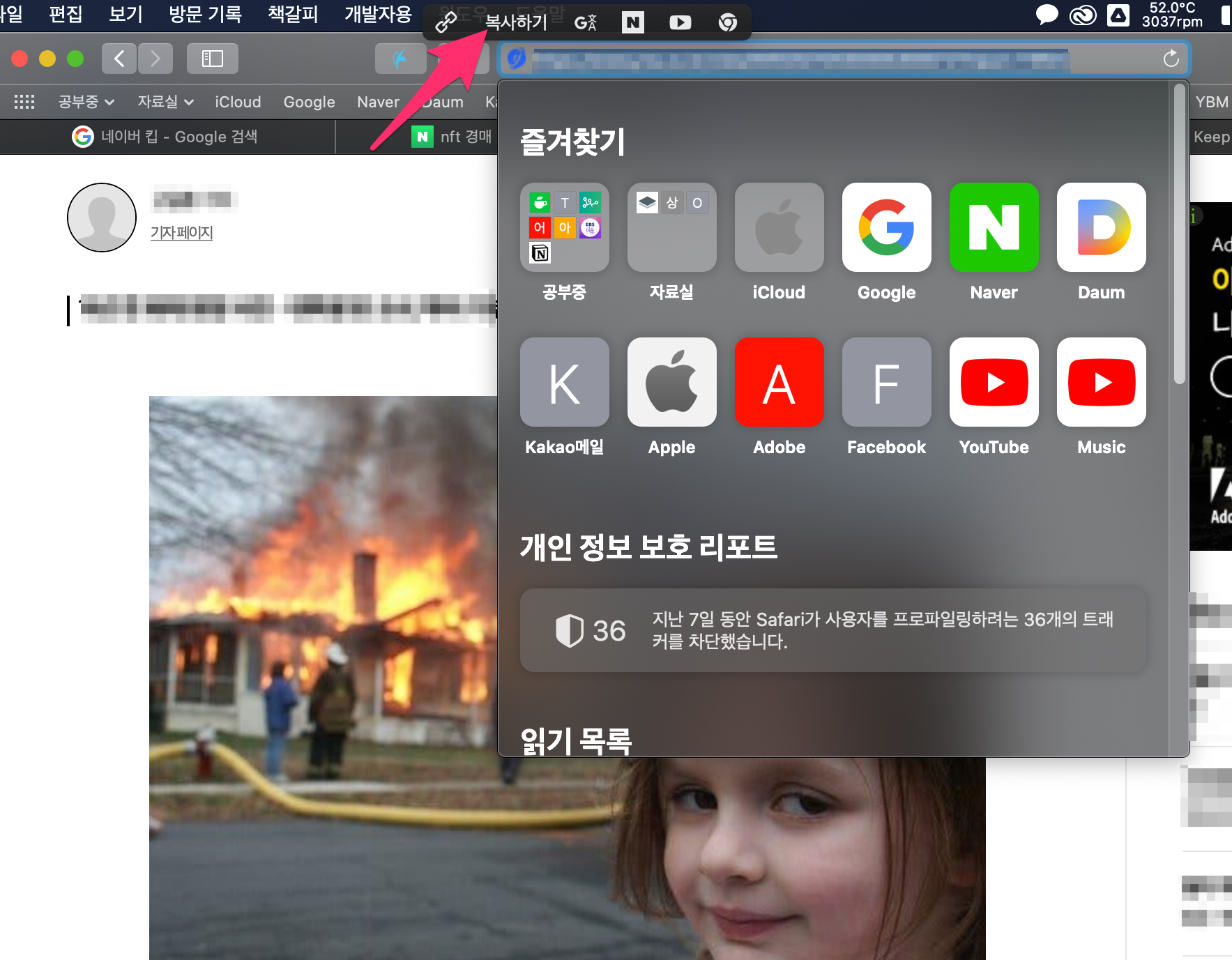Toggle the Safari sidebar button
Screen dimensions: 1232x960
click(x=212, y=59)
